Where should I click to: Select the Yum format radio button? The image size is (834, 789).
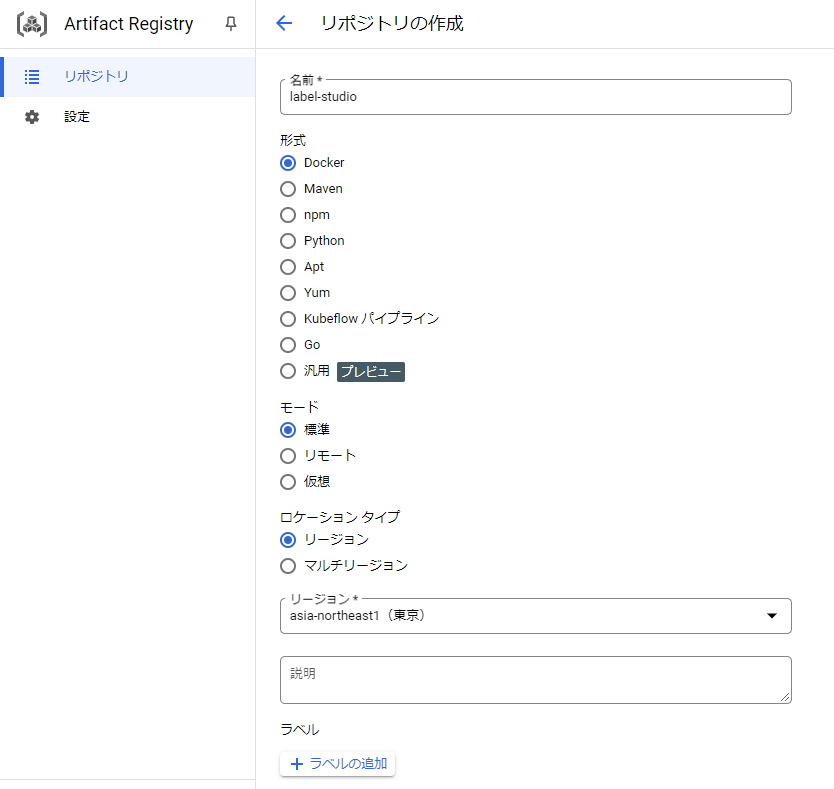point(288,293)
